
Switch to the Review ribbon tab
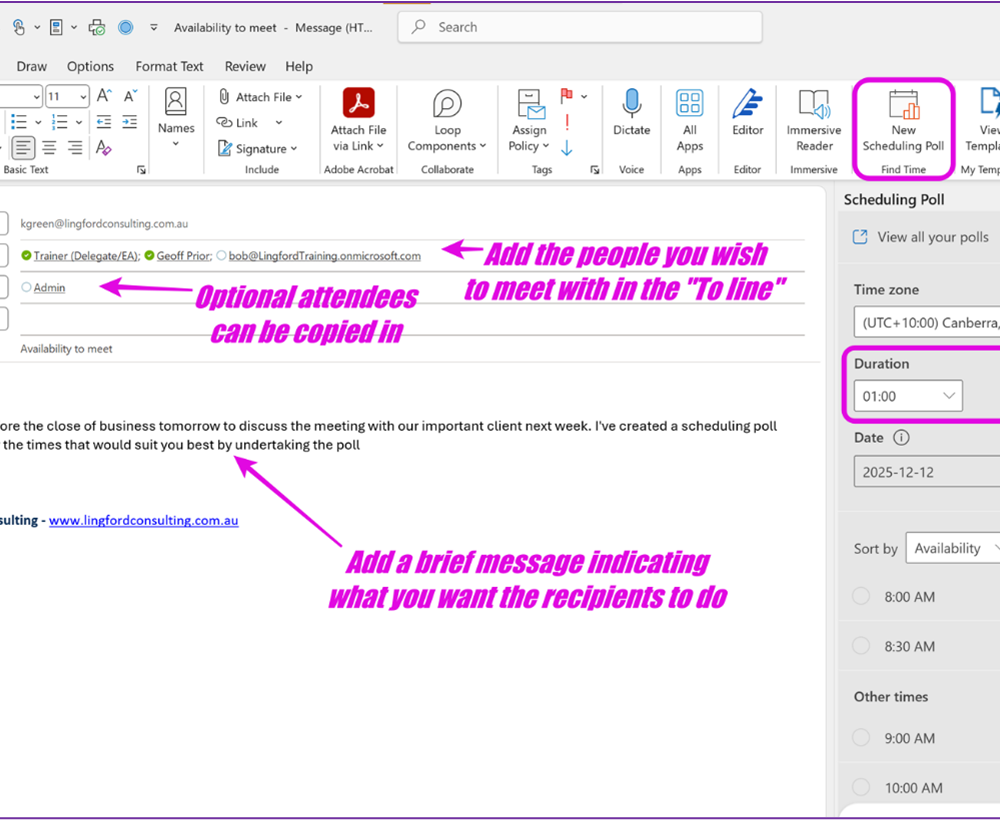(245, 66)
